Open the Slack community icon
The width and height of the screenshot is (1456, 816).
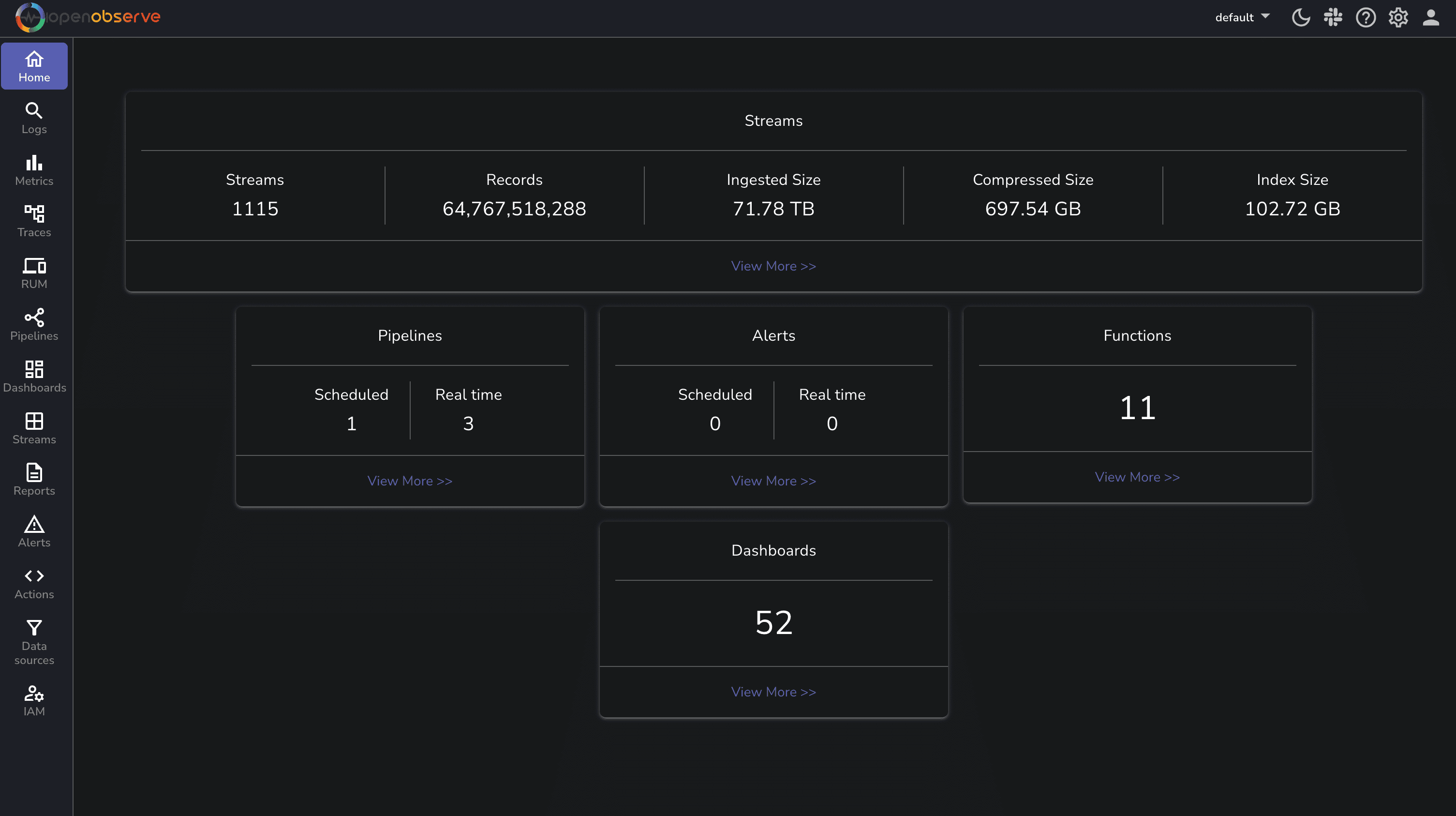(1333, 17)
